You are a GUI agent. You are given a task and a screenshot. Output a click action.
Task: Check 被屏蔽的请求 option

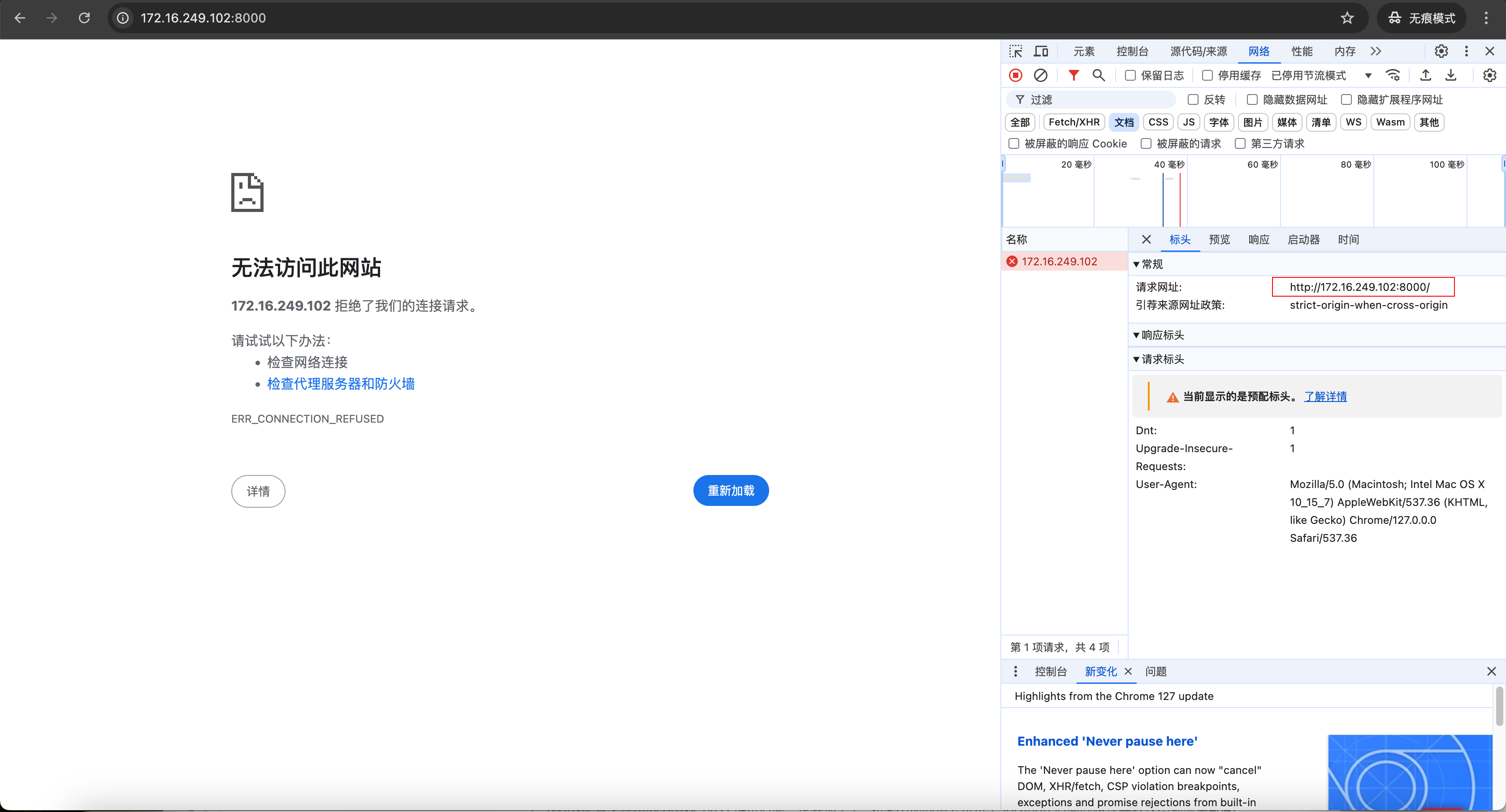(x=1146, y=144)
